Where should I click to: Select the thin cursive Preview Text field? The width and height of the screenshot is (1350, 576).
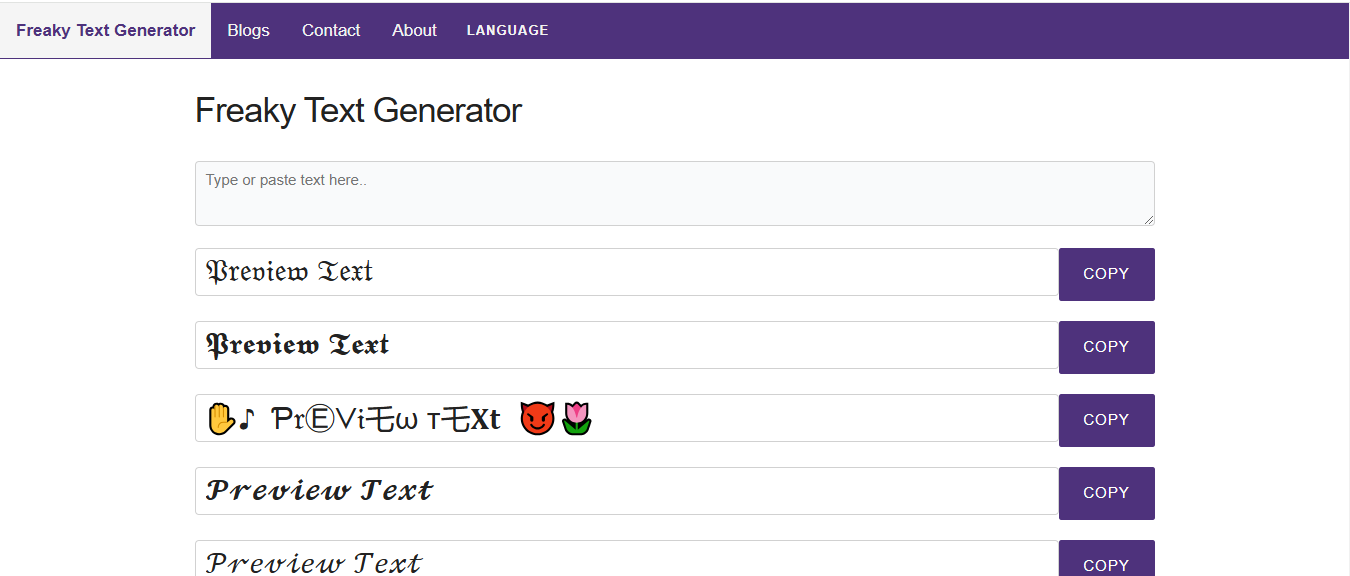pos(626,561)
